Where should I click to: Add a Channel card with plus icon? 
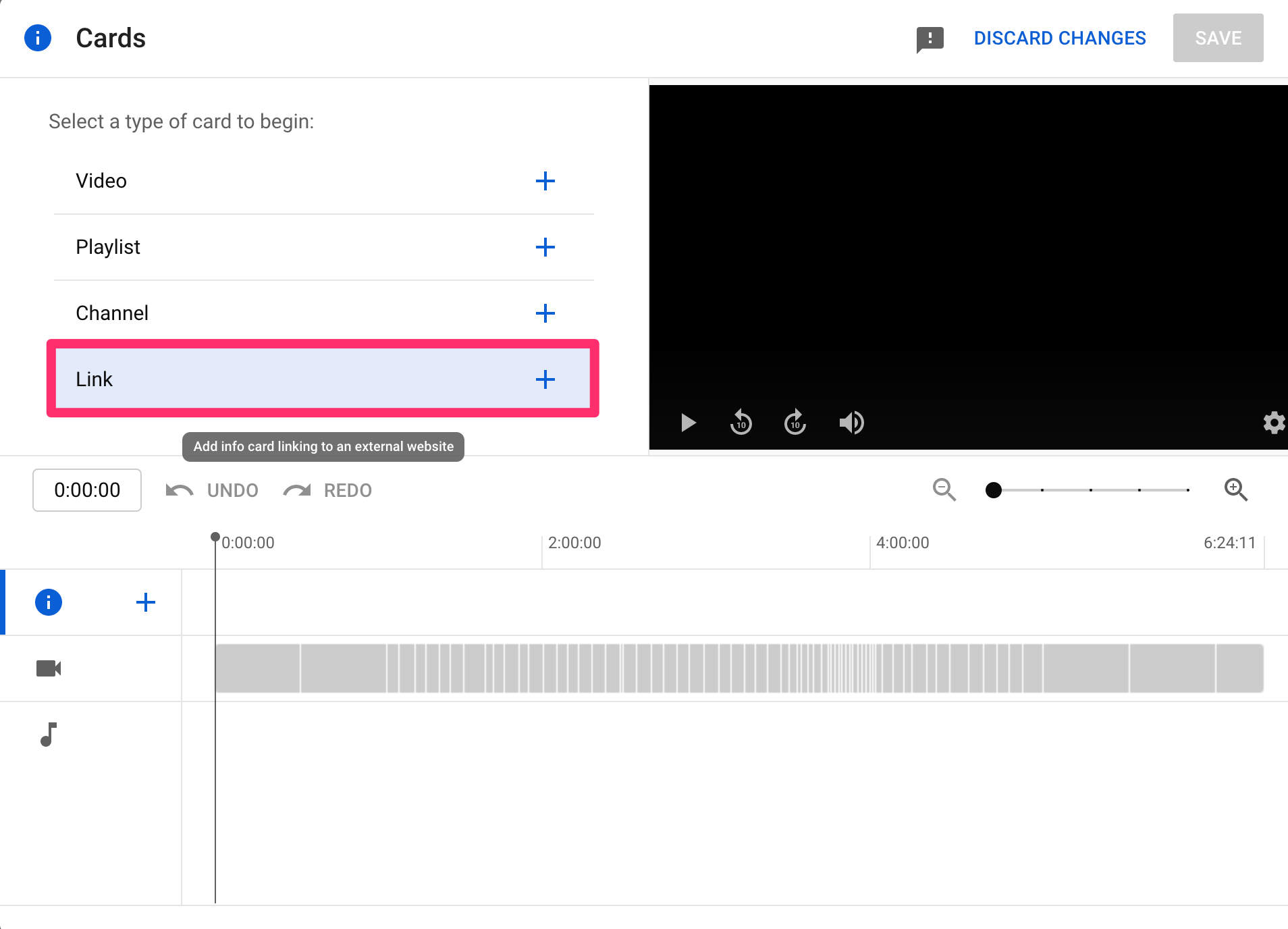[x=545, y=313]
